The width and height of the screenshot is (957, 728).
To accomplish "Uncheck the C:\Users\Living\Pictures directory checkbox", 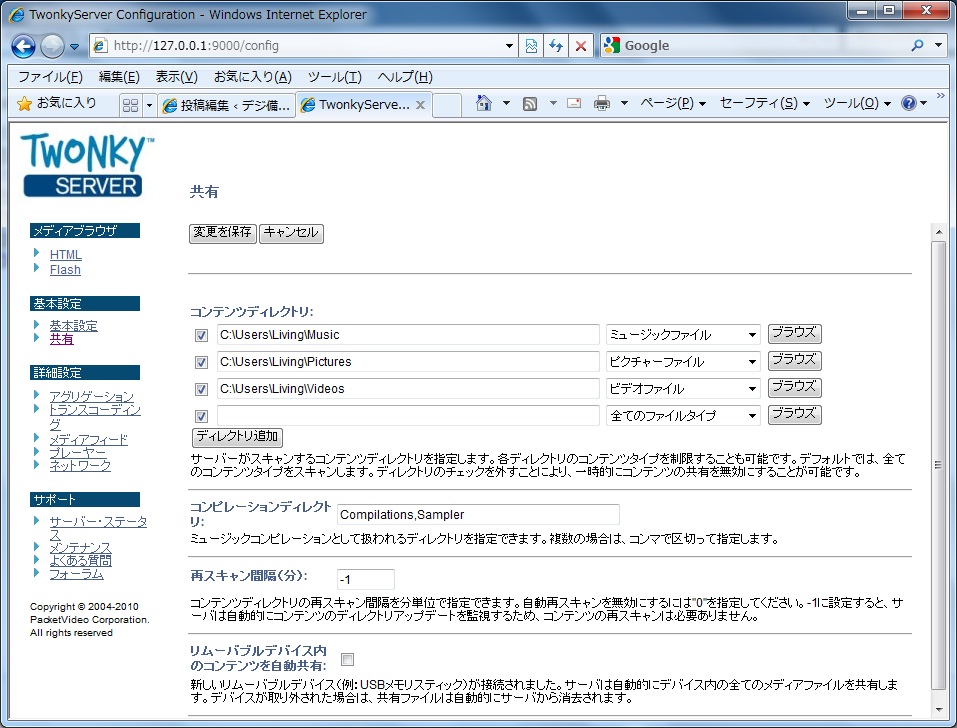I will 201,362.
